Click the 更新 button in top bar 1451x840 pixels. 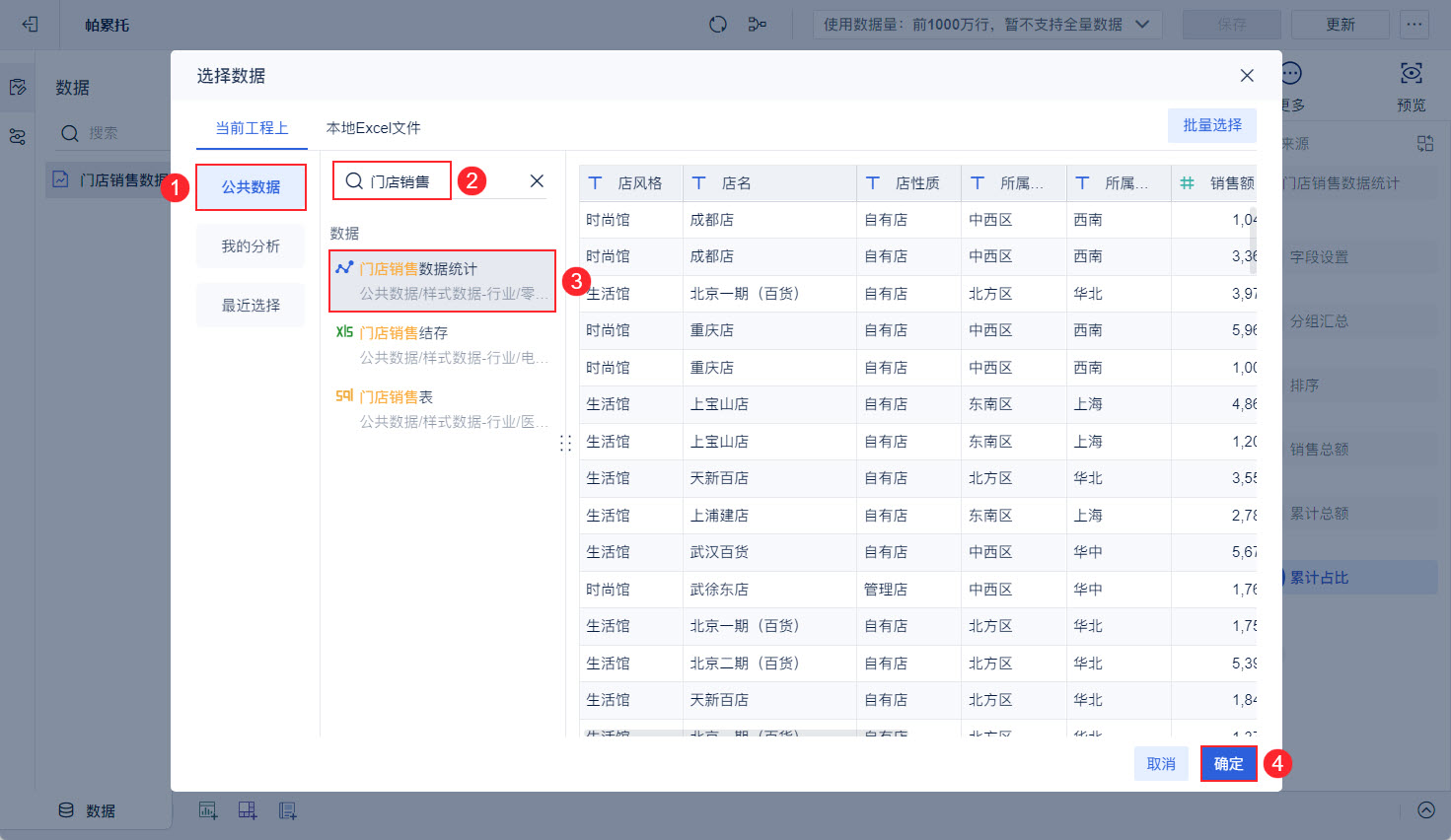point(1341,25)
